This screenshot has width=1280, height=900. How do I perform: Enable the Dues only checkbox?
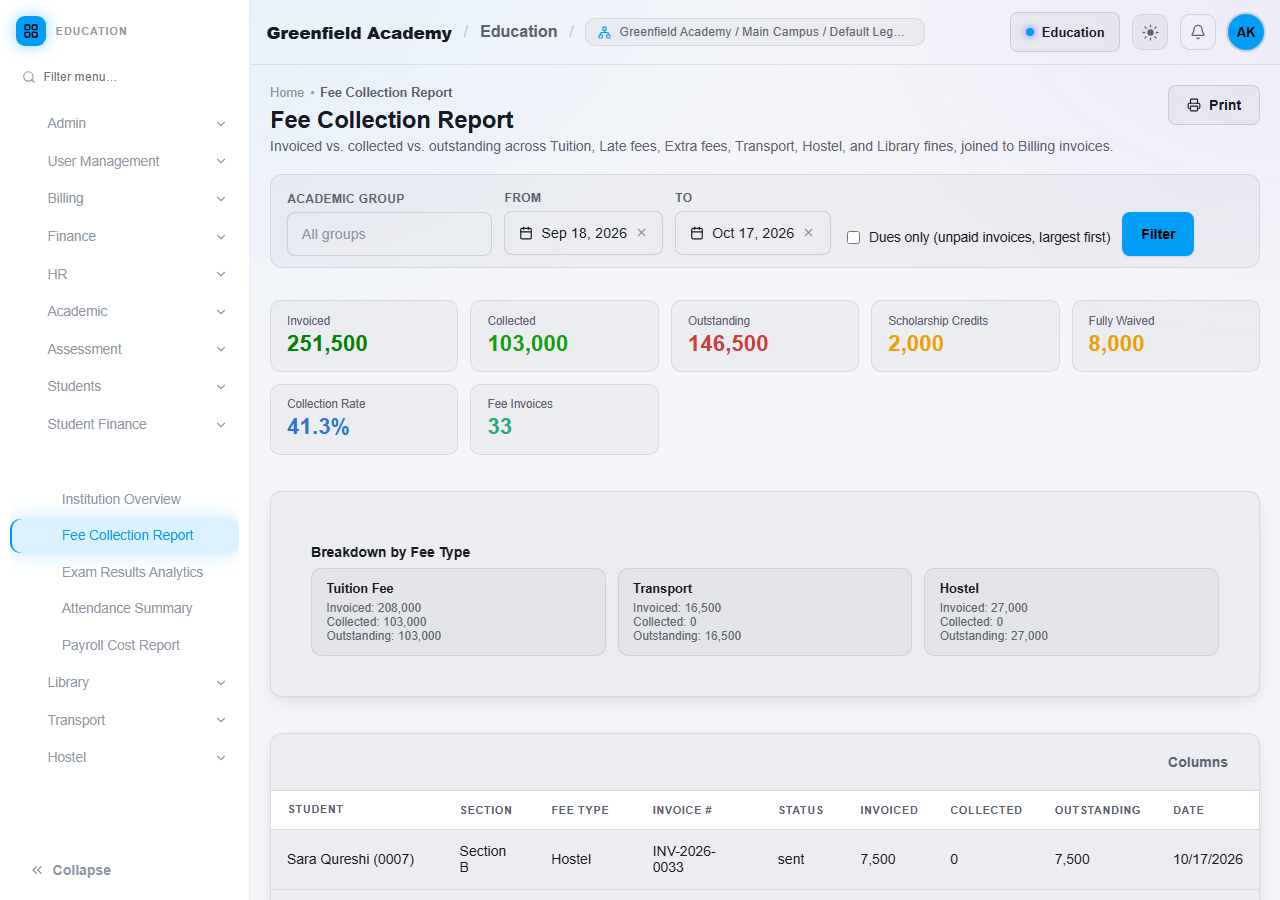854,238
